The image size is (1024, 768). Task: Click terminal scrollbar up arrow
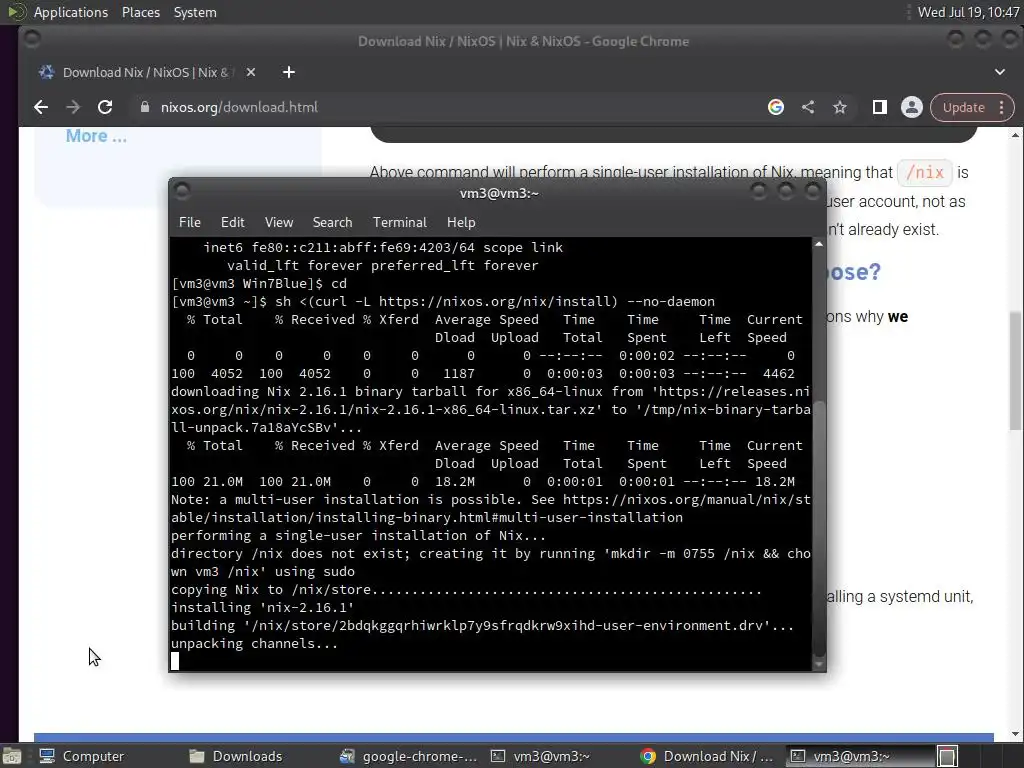coord(819,244)
